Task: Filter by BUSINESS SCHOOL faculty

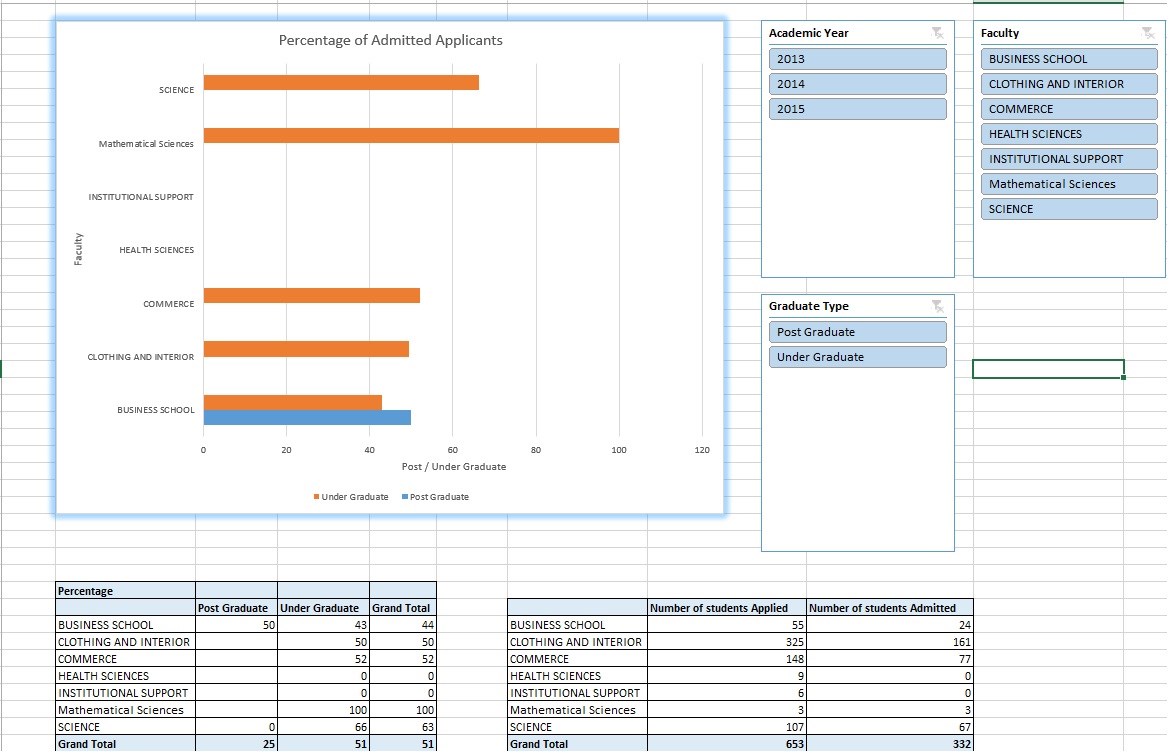Action: pos(1068,59)
